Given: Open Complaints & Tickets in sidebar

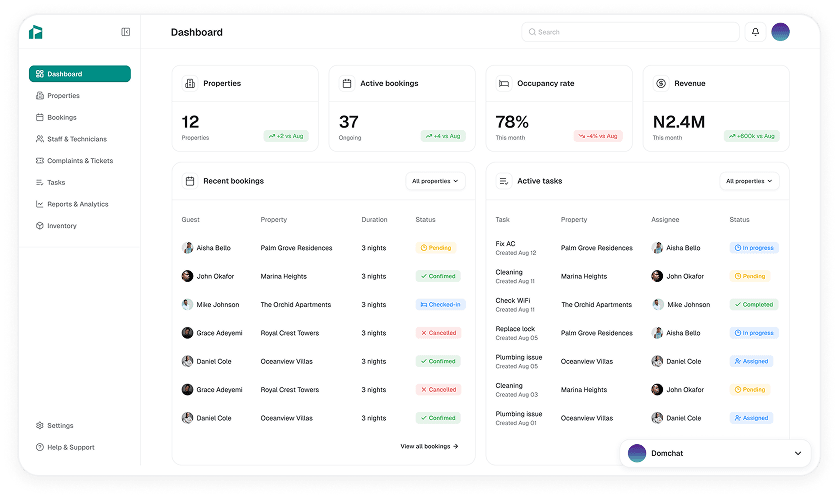Looking at the screenshot, I should [74, 160].
